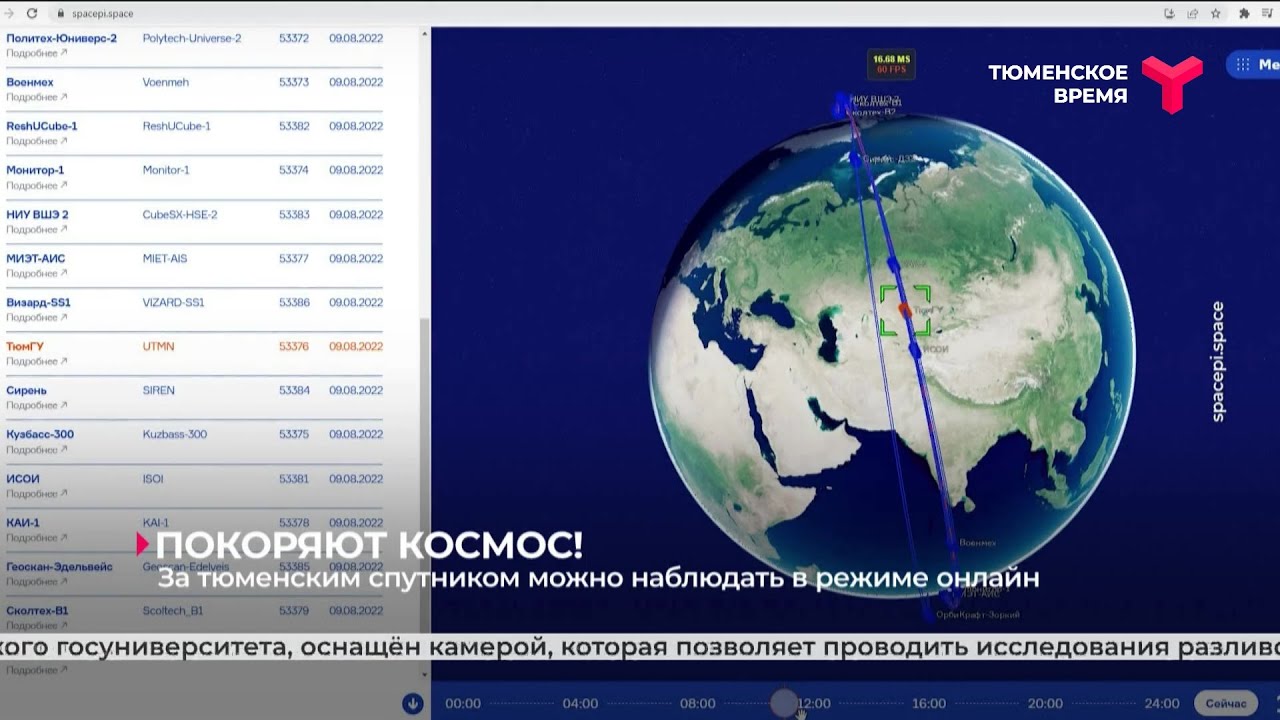Viewport: 1280px width, 720px height.
Task: Select the НИУ ВШЭ 2 satellite name
Action: tap(37, 214)
